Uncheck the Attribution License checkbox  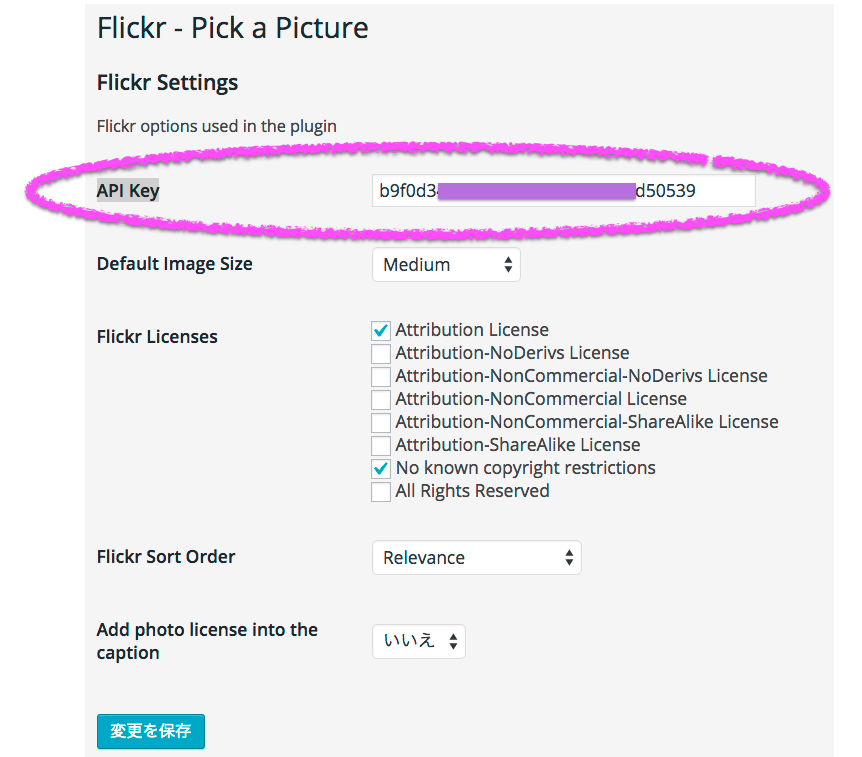pos(380,331)
